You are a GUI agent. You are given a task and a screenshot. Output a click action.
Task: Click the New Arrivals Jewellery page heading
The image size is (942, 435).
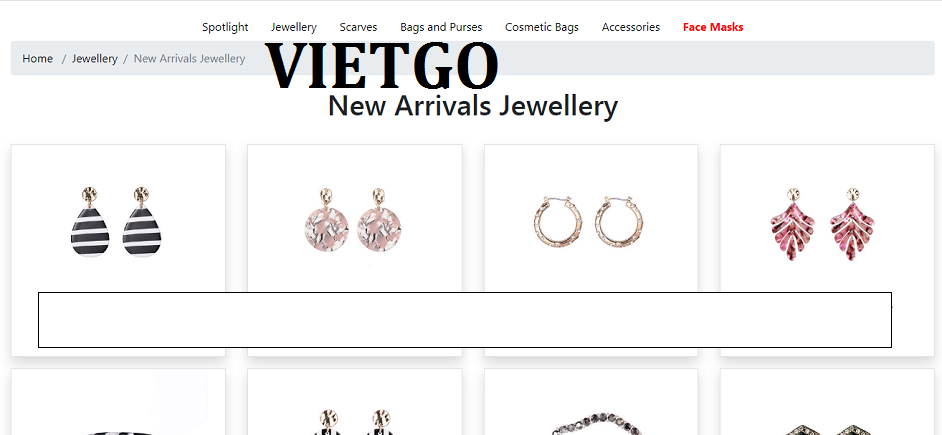[473, 106]
